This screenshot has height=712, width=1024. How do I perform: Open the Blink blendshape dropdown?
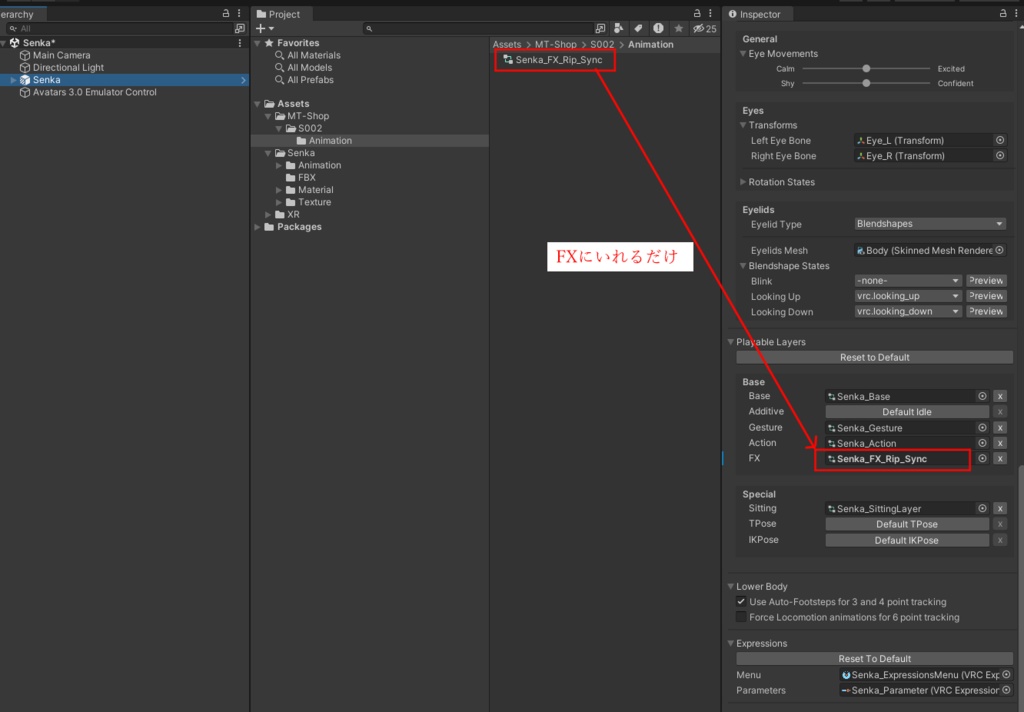[x=908, y=280]
